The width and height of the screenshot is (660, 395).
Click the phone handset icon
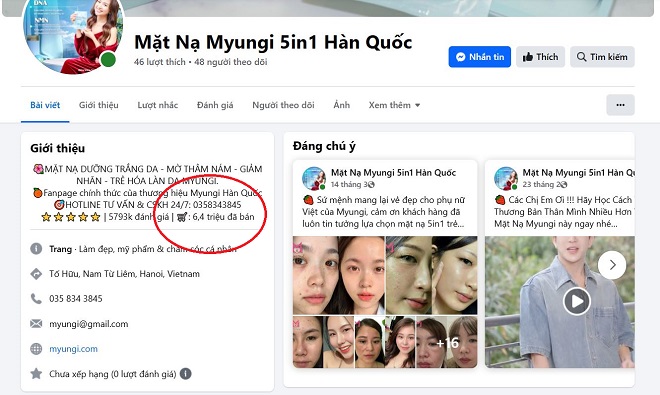(x=36, y=299)
